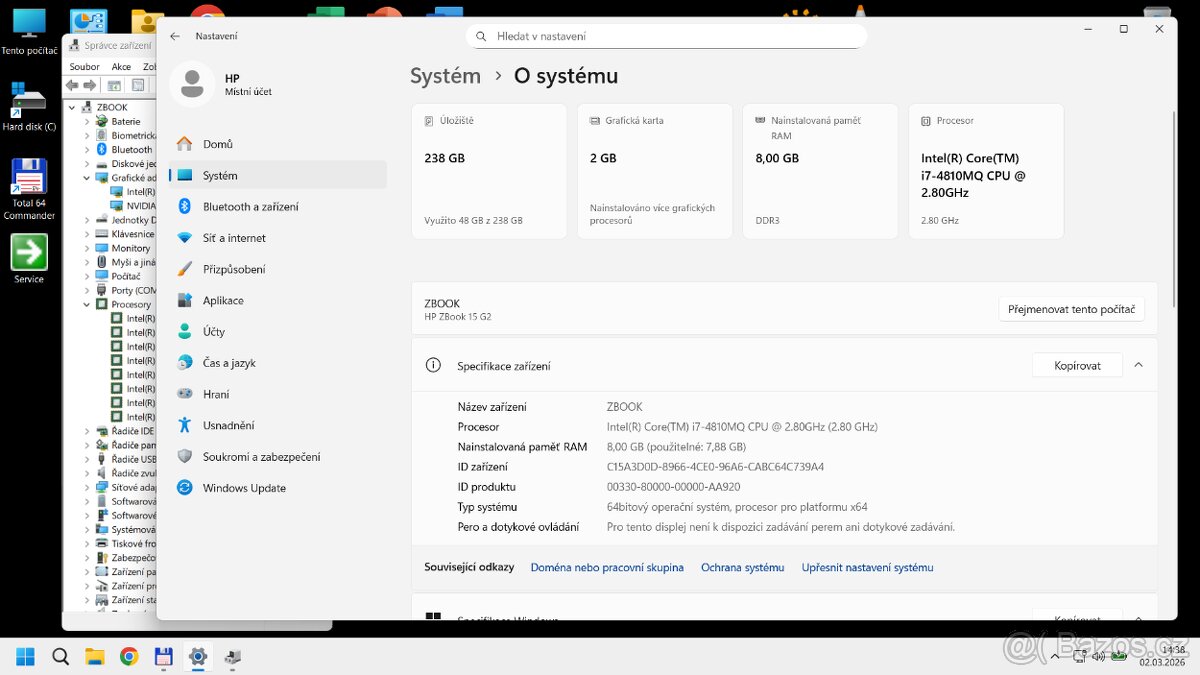Viewport: 1200px width, 675px height.
Task: Open Total 64 Commander desktop shortcut
Action: [x=29, y=189]
